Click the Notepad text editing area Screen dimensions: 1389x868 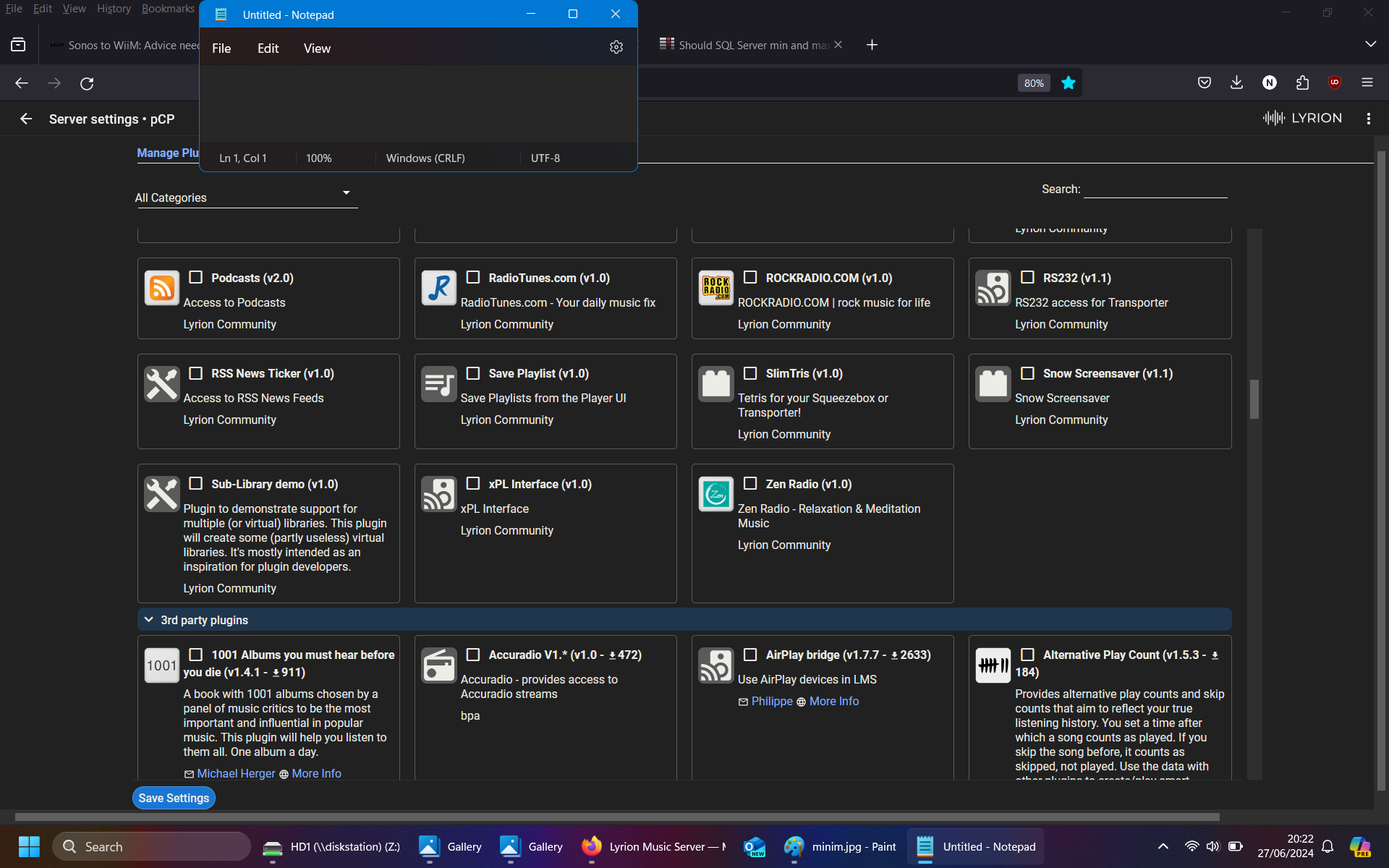click(418, 103)
